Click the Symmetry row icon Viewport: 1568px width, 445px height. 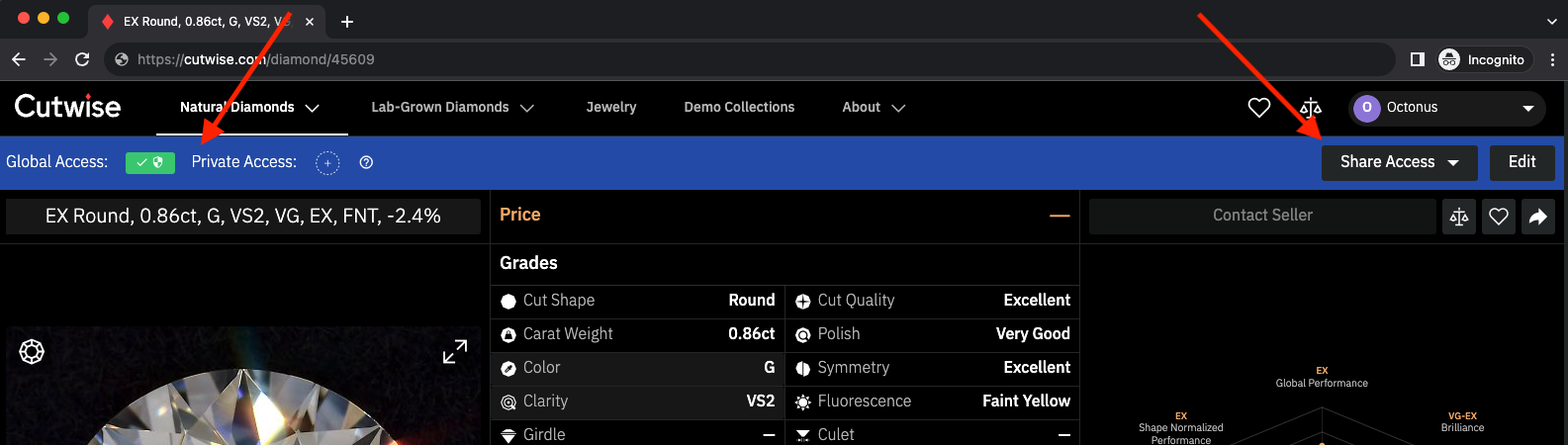pos(803,369)
